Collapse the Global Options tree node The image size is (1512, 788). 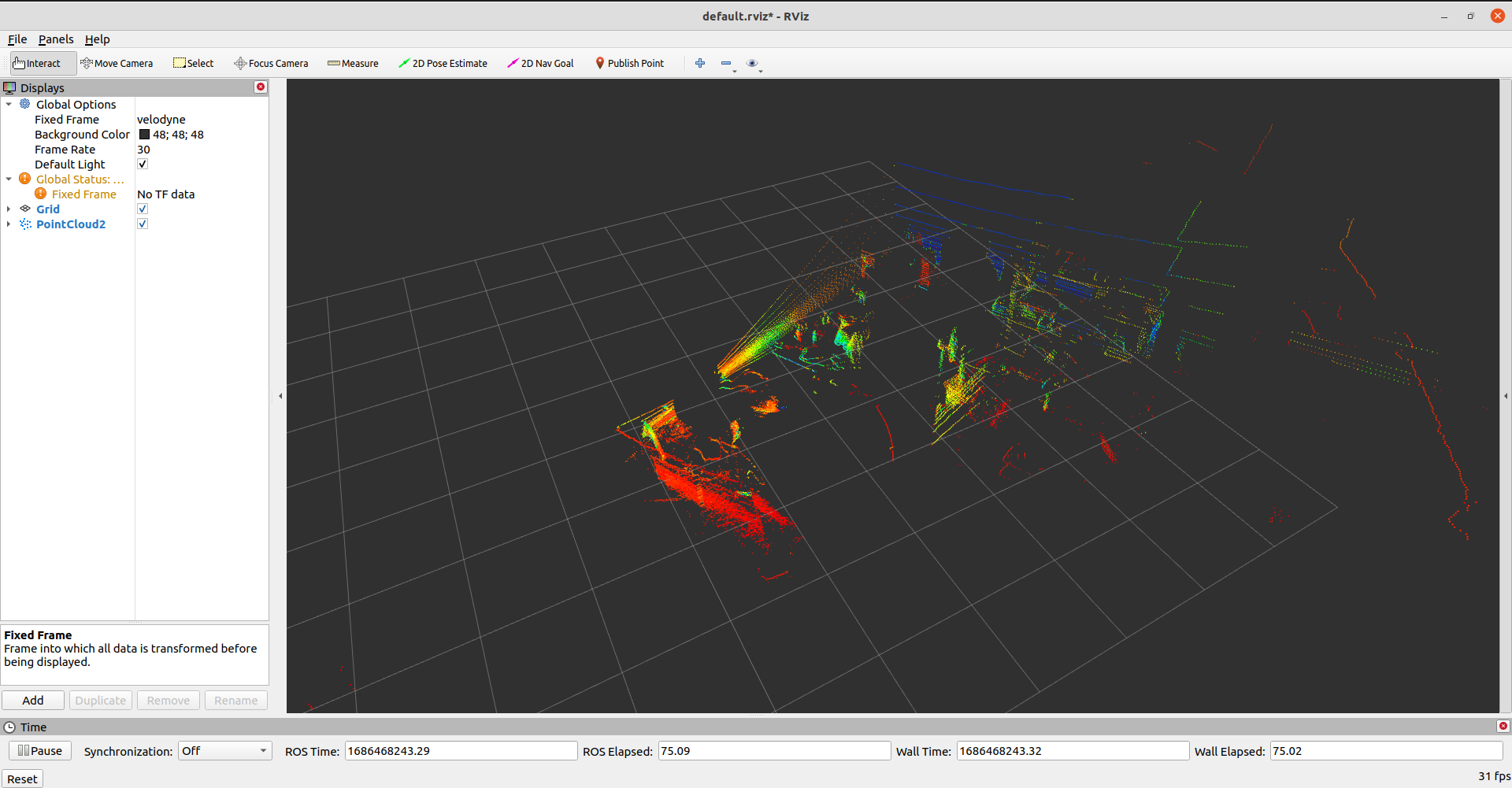click(9, 104)
